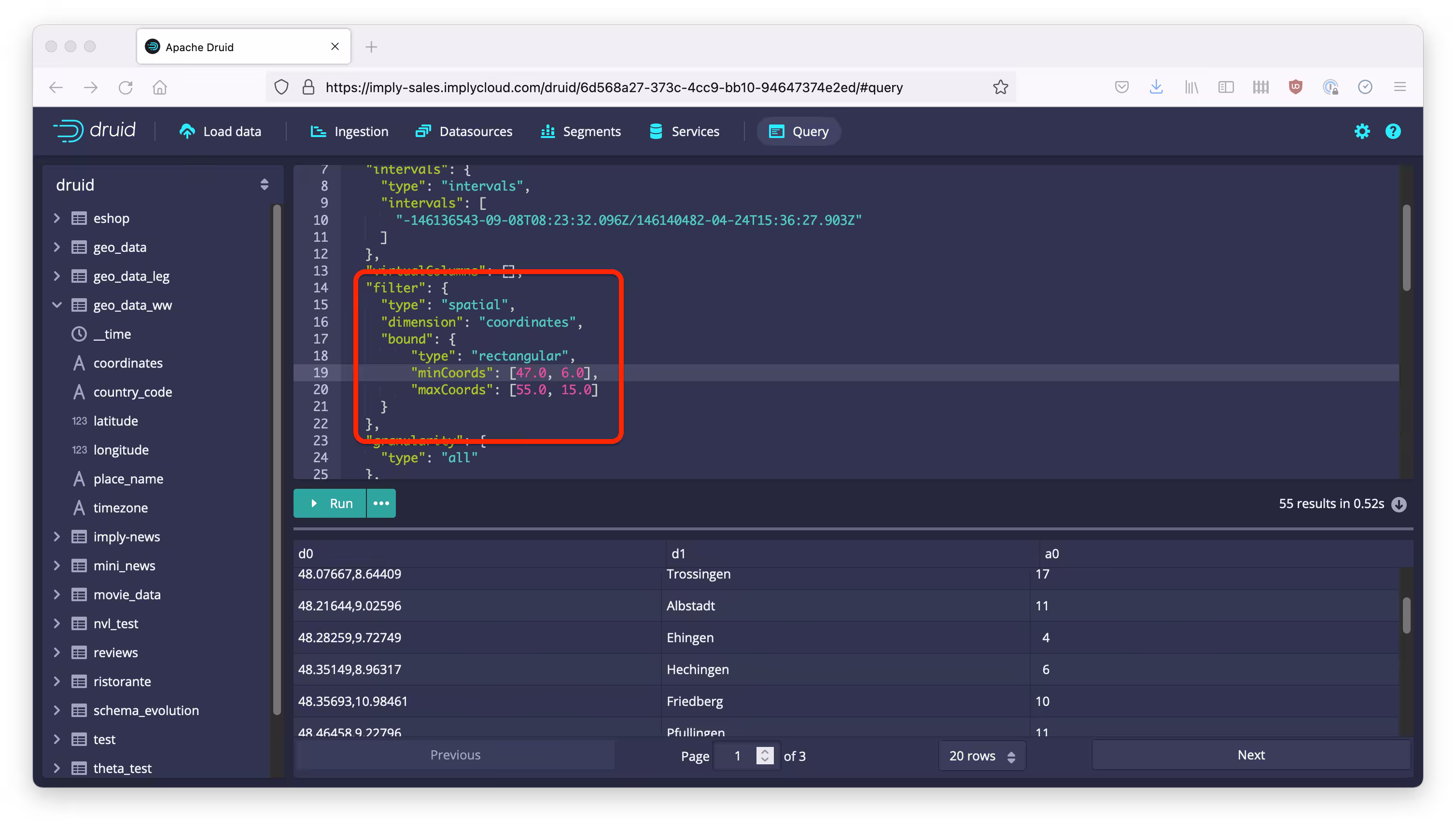This screenshot has width=1456, height=828.
Task: Click the clock icon next to __time column
Action: (x=79, y=334)
